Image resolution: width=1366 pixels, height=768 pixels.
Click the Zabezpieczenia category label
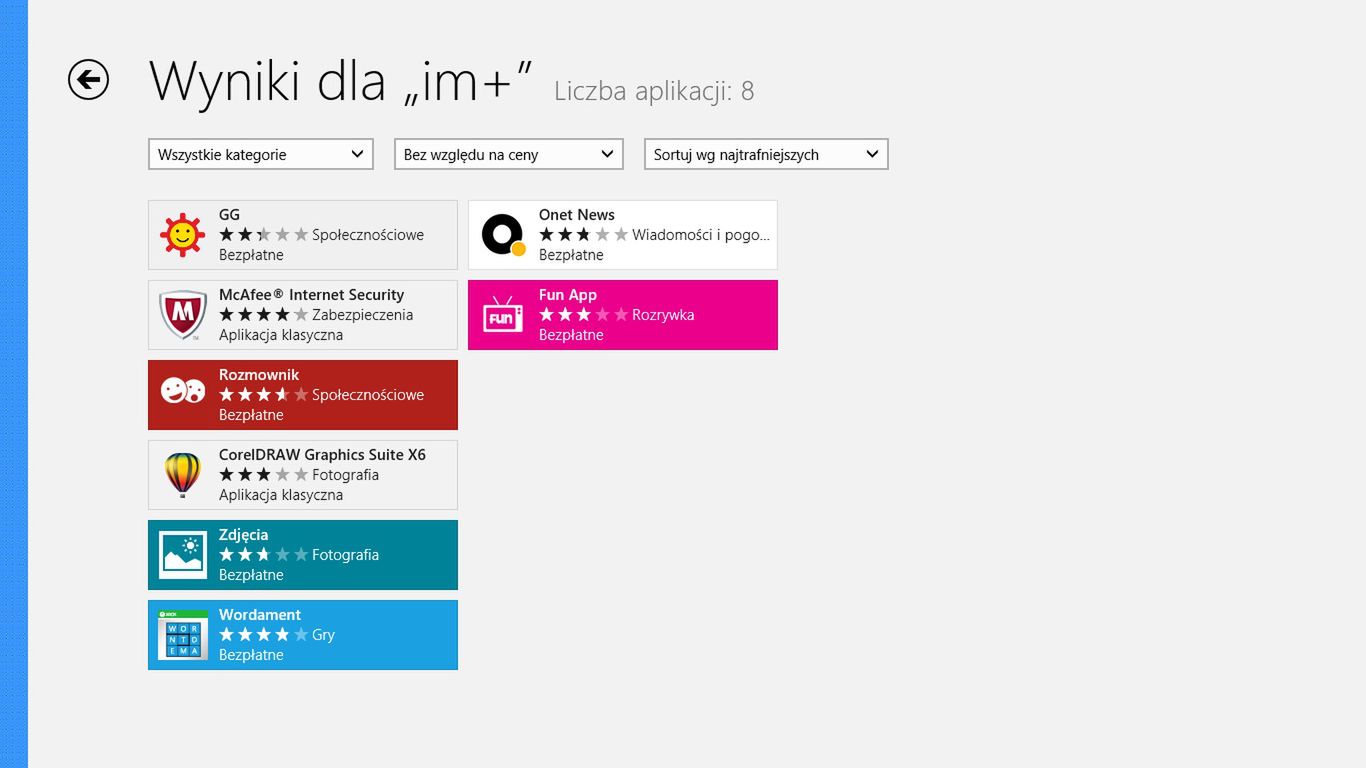pyautogui.click(x=362, y=315)
